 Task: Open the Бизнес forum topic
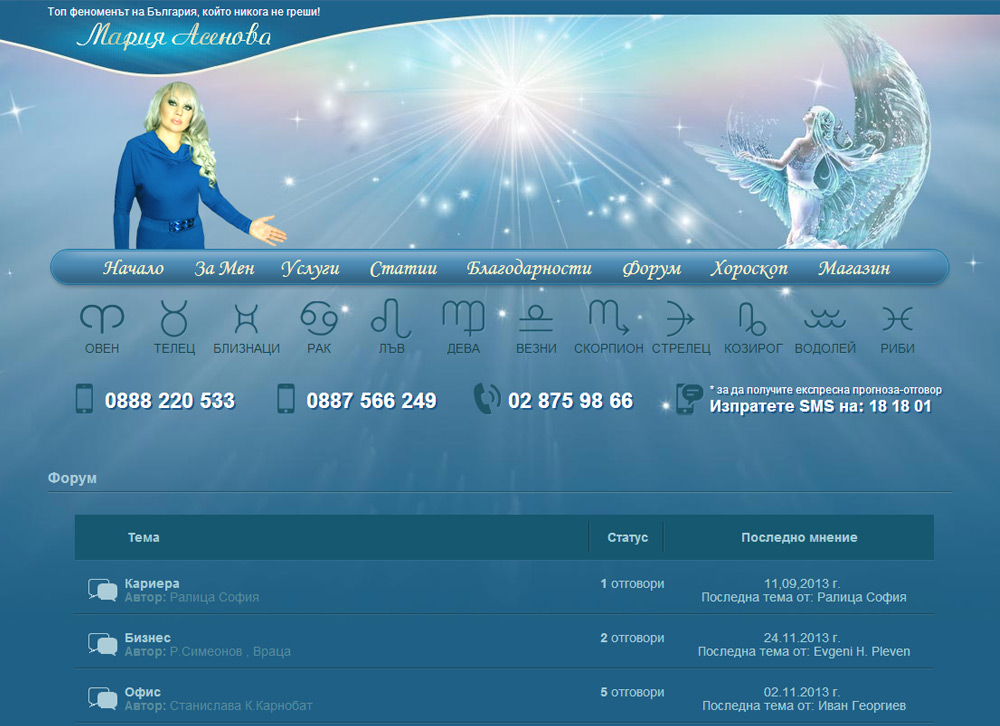[148, 638]
